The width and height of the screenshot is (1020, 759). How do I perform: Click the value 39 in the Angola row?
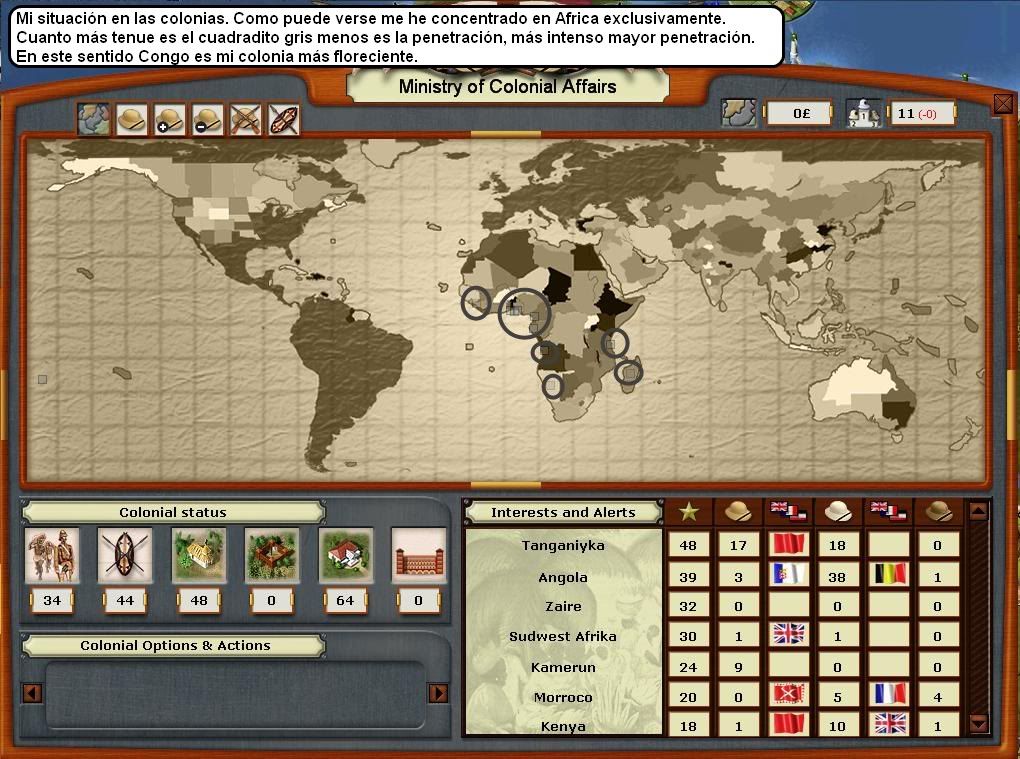(688, 577)
